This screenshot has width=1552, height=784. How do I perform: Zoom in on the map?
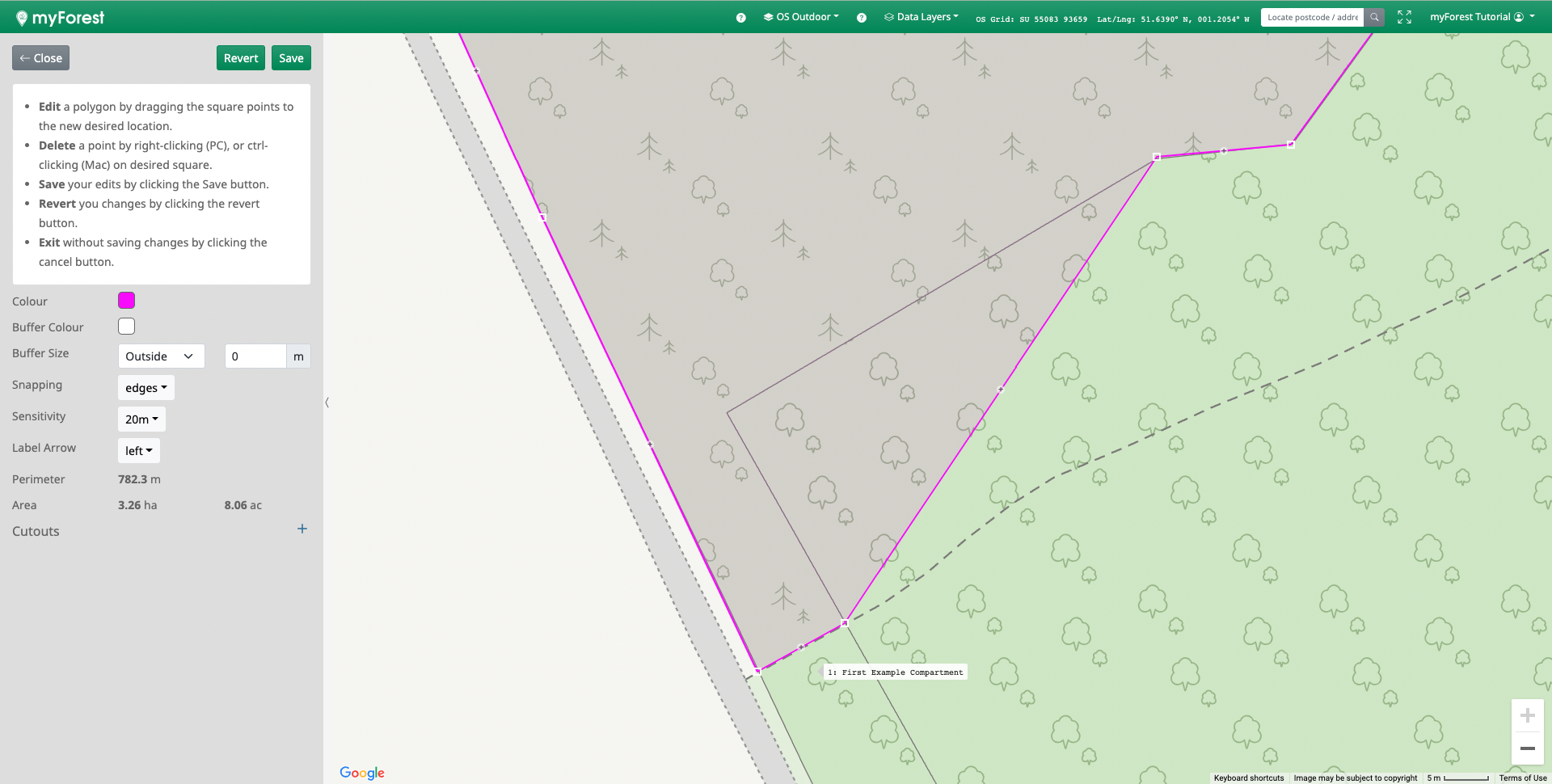(1527, 715)
